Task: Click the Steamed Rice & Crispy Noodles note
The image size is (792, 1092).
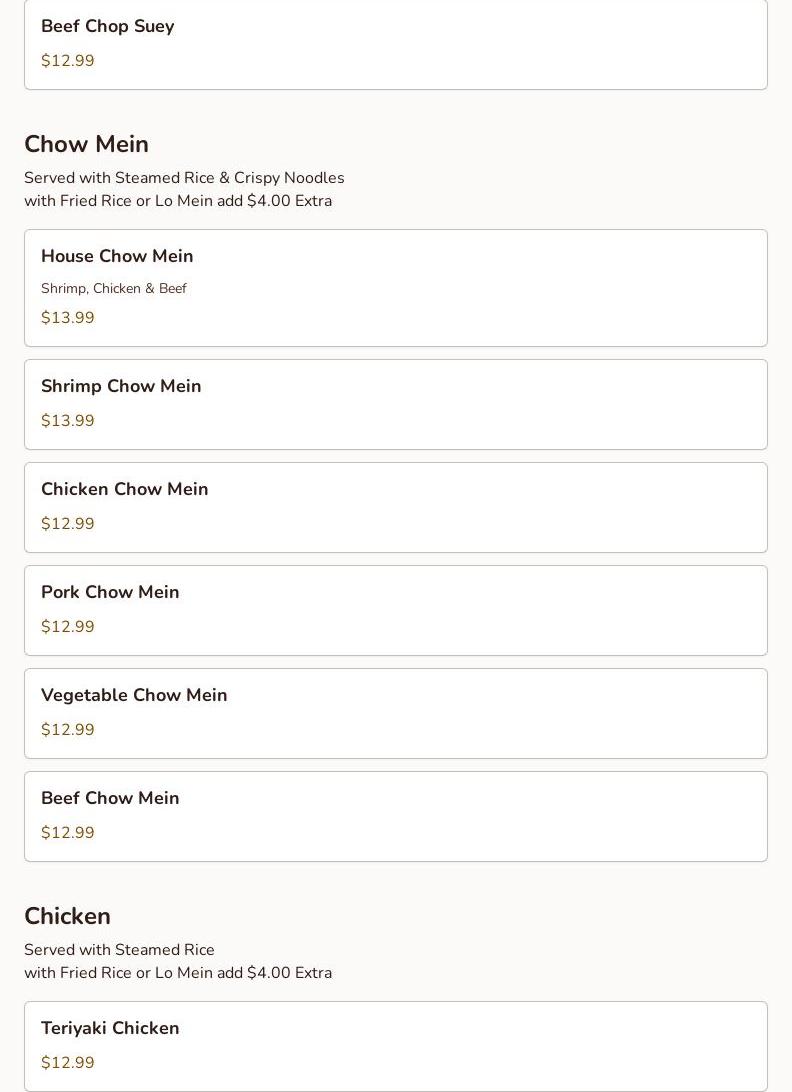Action: tap(184, 178)
